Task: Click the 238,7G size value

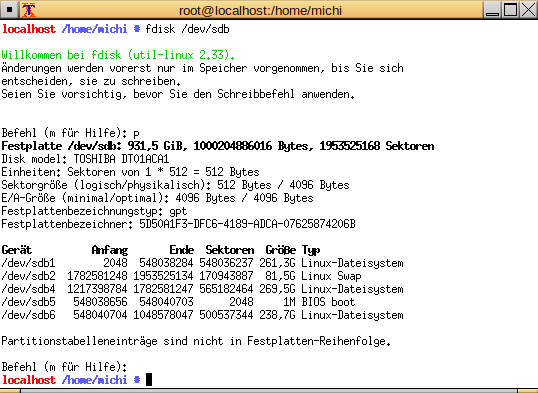Action: [x=277, y=315]
